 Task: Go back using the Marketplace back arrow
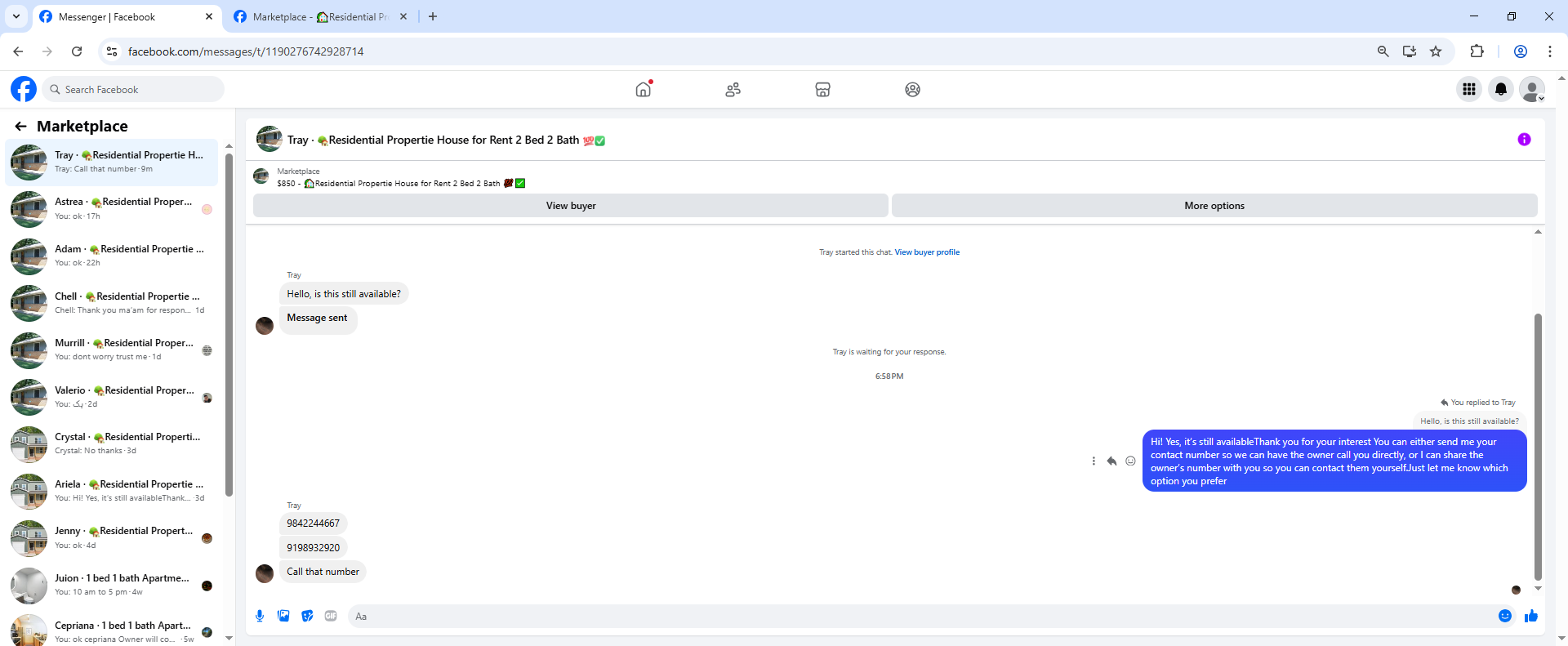coord(20,126)
